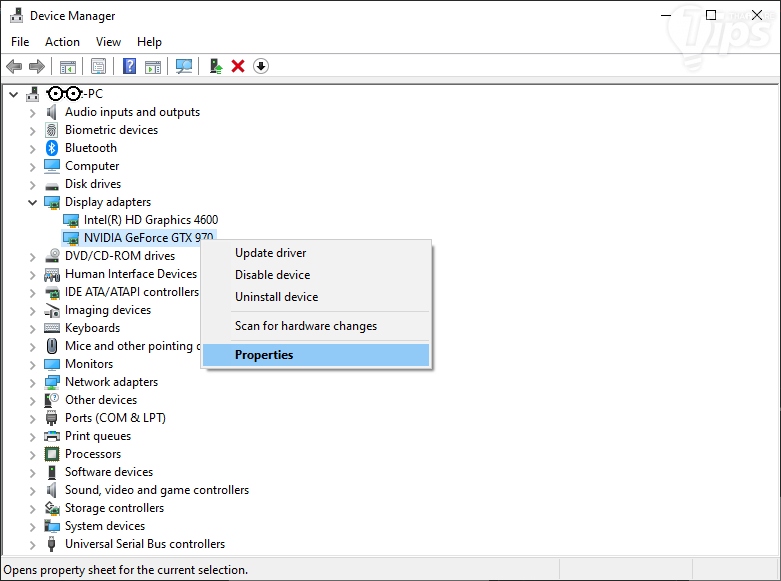This screenshot has width=781, height=581.
Task: Click the Update device driver toolbar icon
Action: tap(216, 66)
